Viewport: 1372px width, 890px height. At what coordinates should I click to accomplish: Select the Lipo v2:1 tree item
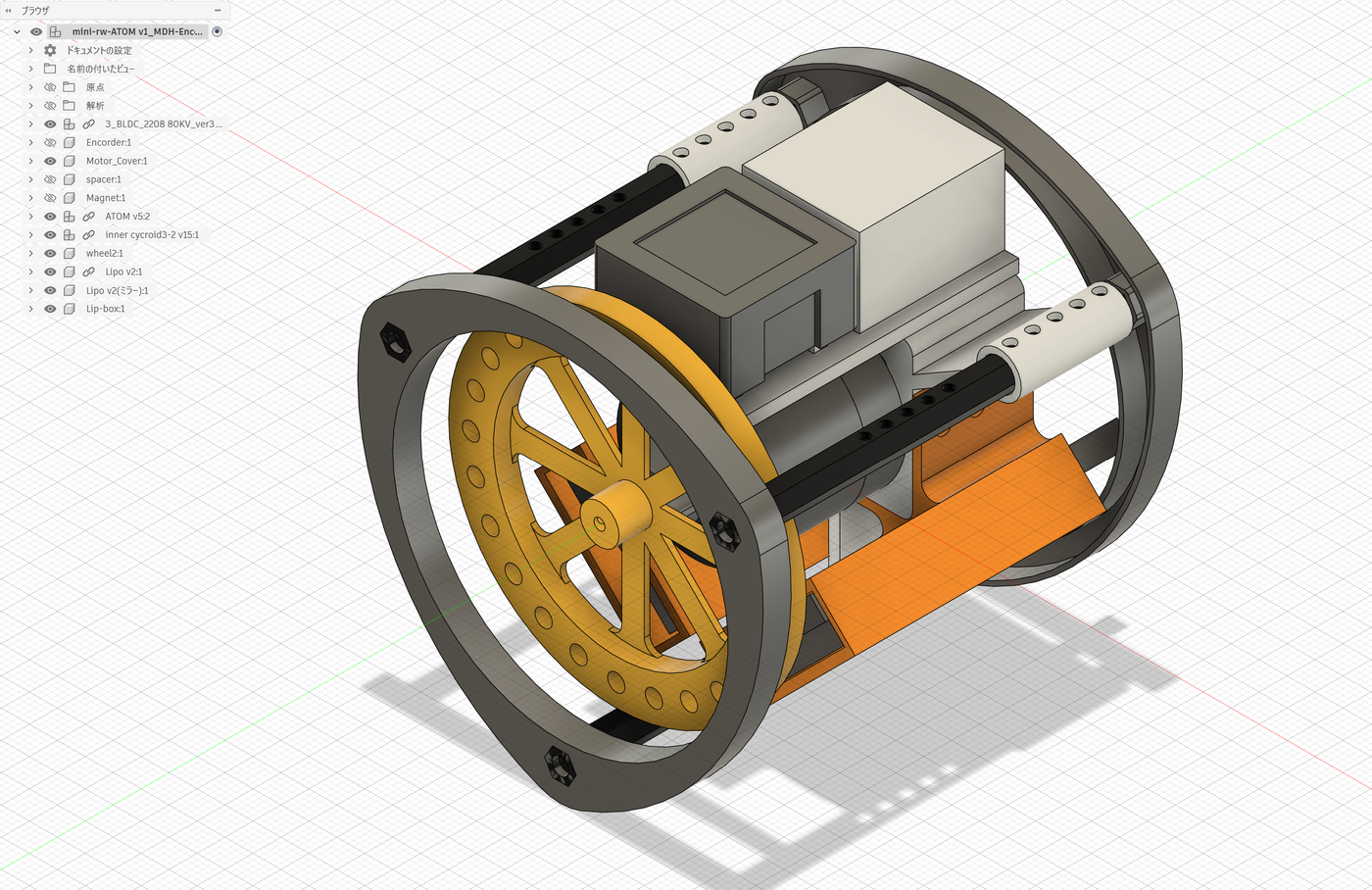(x=123, y=272)
